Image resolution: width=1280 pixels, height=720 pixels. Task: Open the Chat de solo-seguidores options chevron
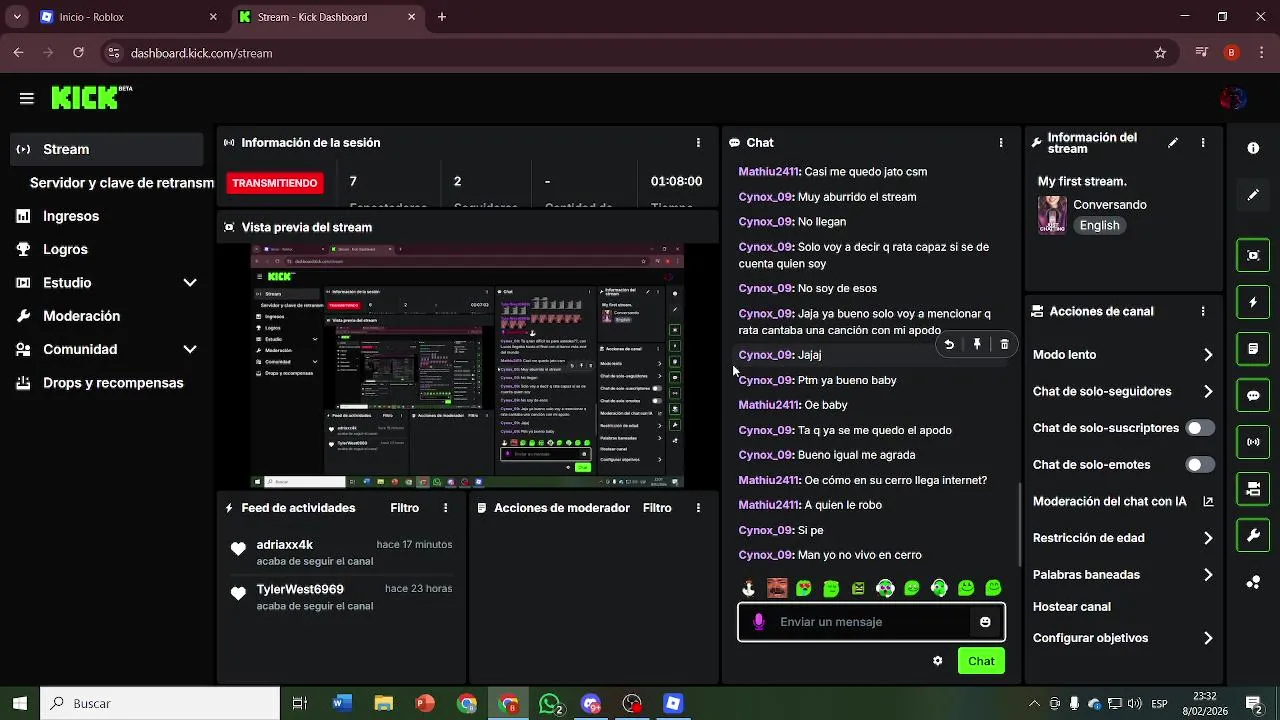click(1208, 392)
